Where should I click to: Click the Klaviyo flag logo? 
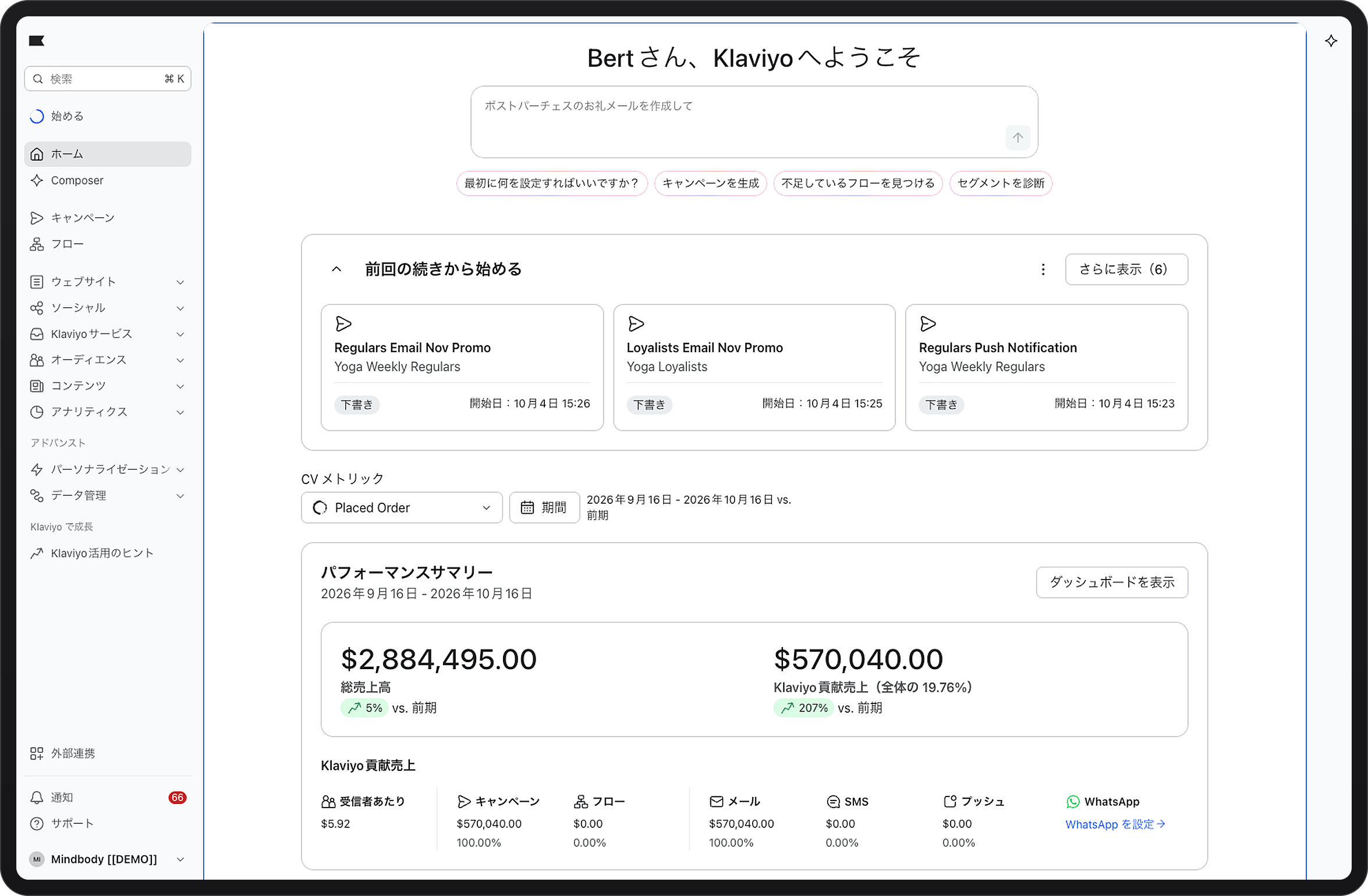[37, 41]
